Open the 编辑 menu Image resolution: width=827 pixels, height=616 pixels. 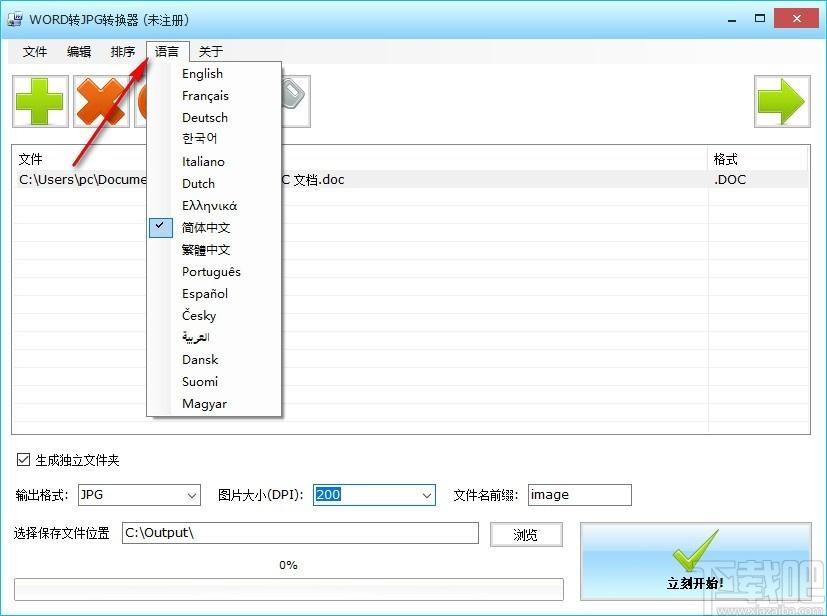(x=79, y=52)
